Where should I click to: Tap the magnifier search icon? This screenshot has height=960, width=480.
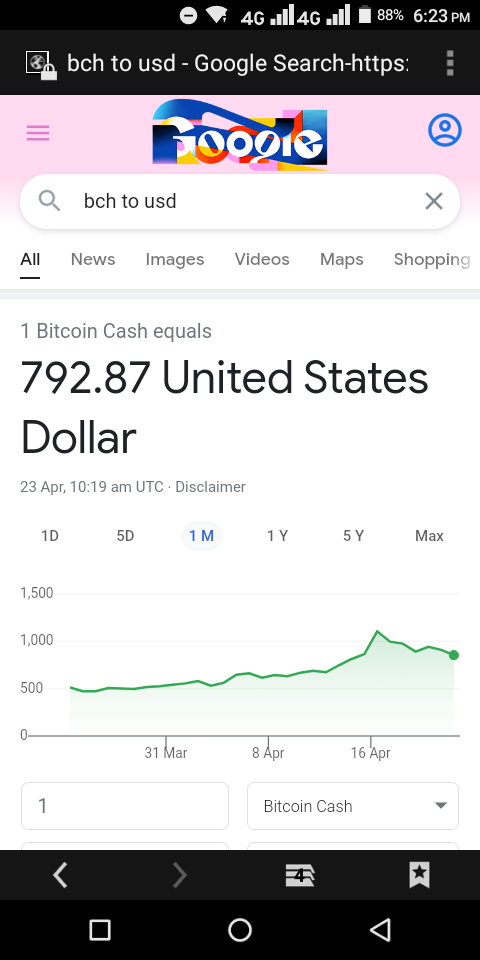(x=49, y=200)
